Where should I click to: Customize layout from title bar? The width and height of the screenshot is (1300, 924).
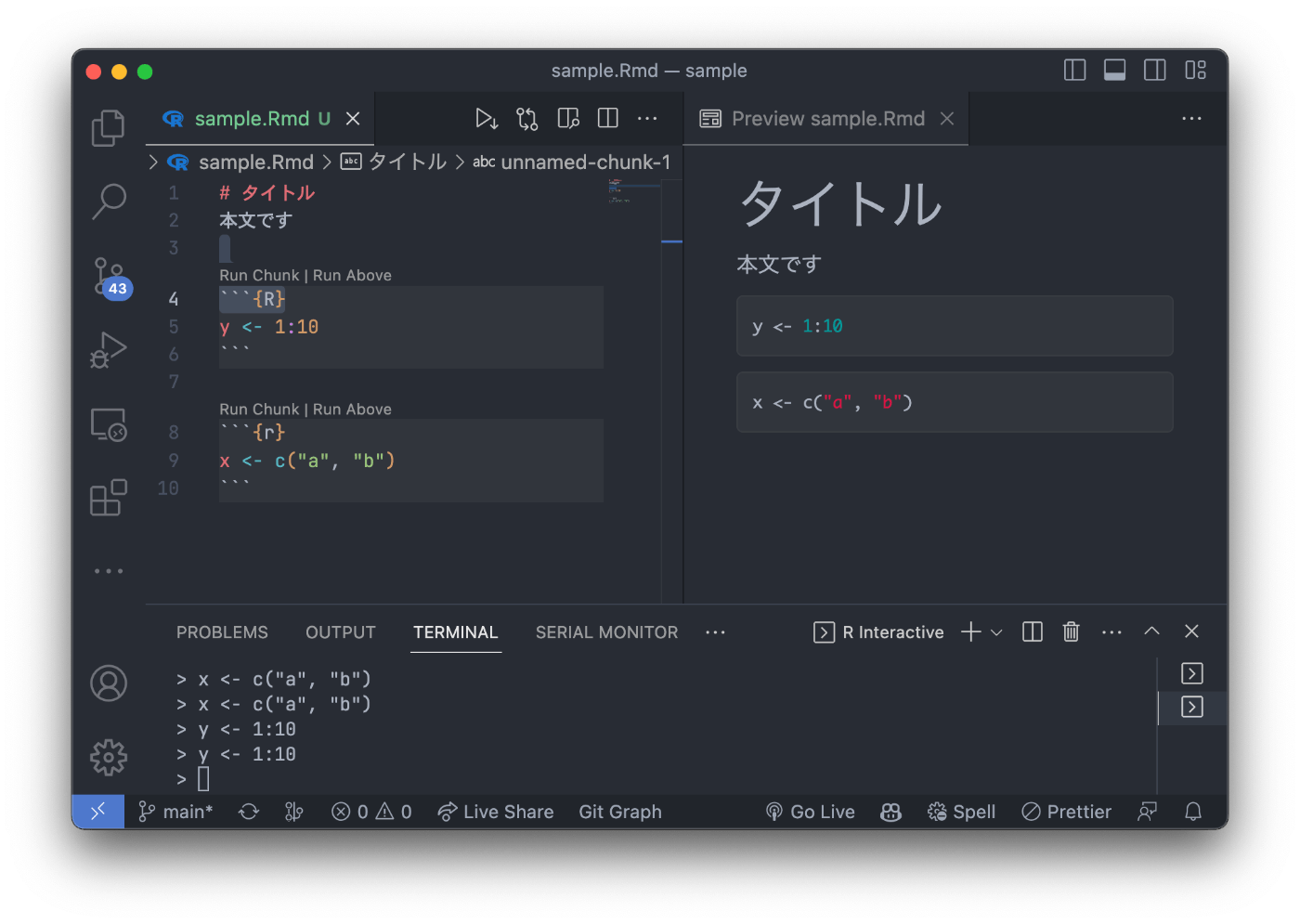1195,71
